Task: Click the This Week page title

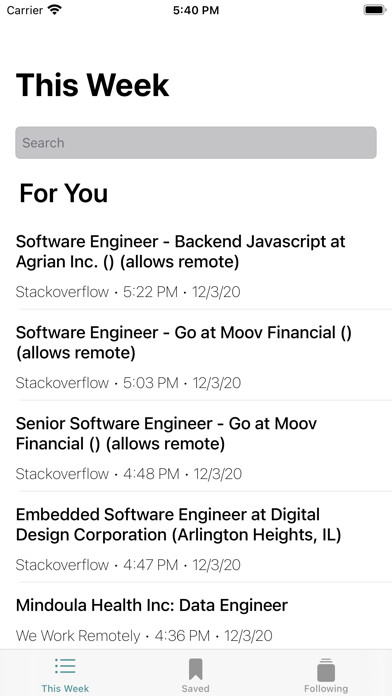Action: 92,85
